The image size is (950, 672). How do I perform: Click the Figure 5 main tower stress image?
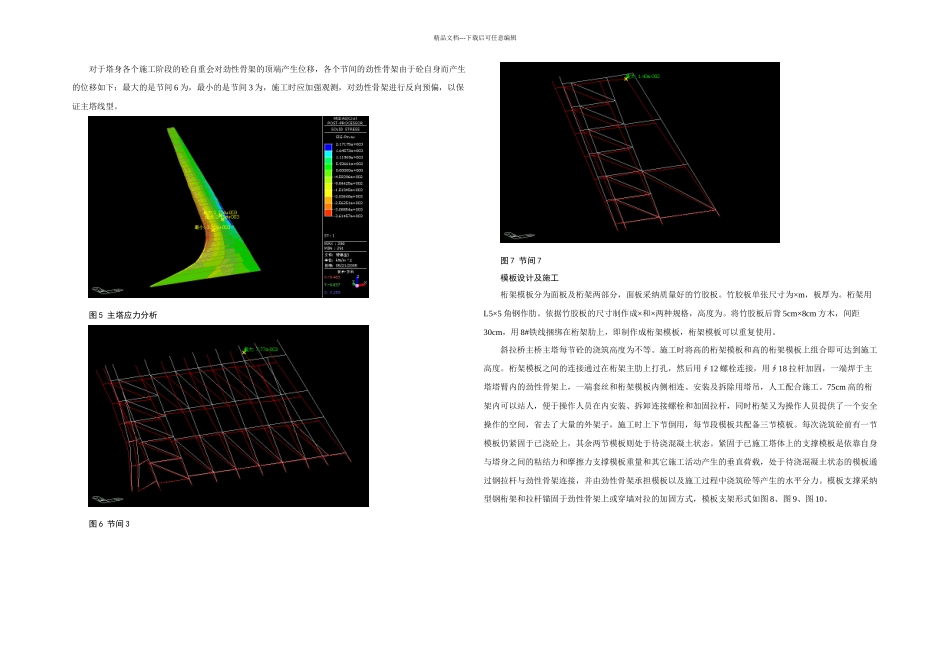[x=228, y=207]
